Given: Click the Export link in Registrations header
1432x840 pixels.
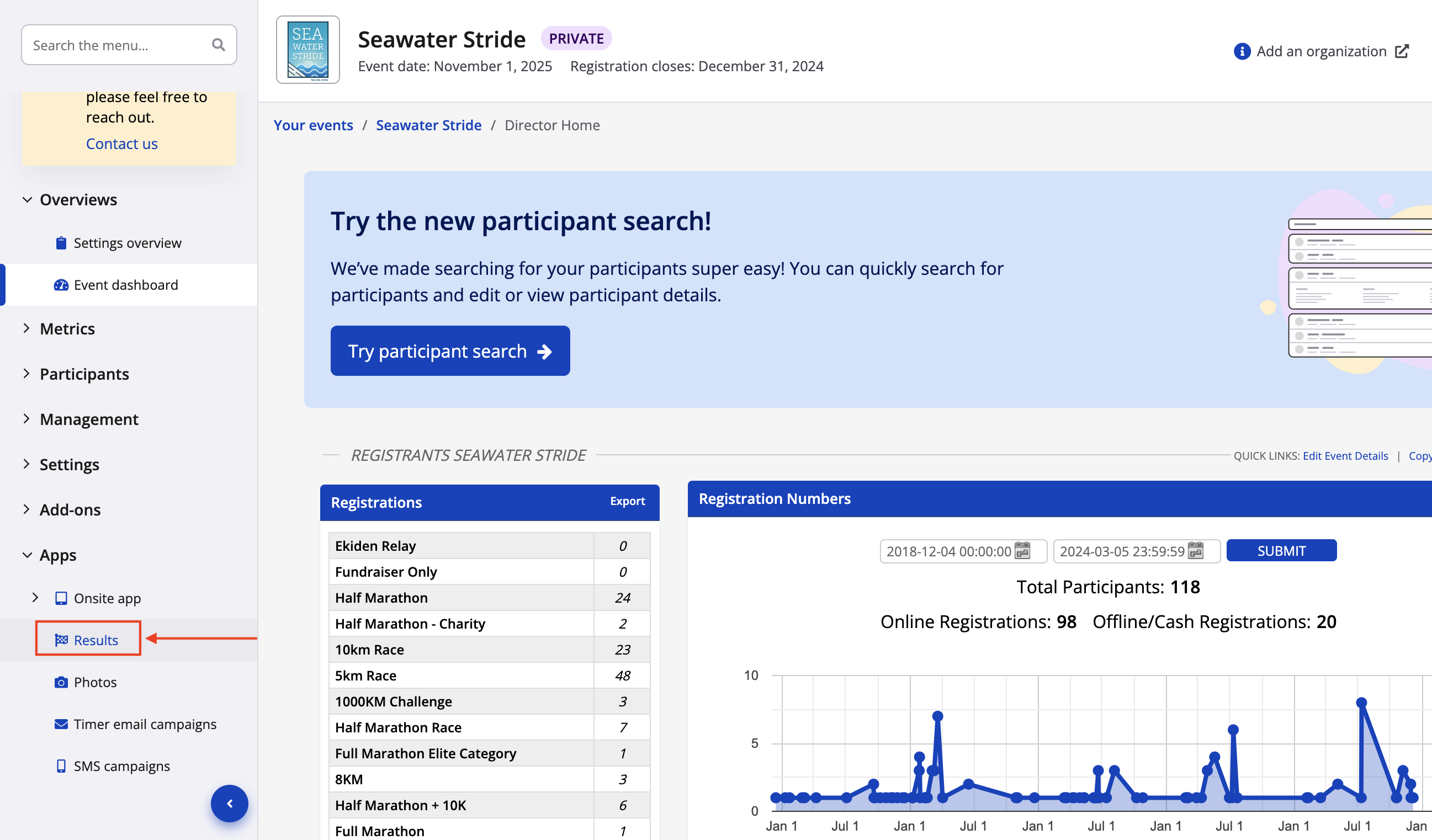Looking at the screenshot, I should 627,501.
